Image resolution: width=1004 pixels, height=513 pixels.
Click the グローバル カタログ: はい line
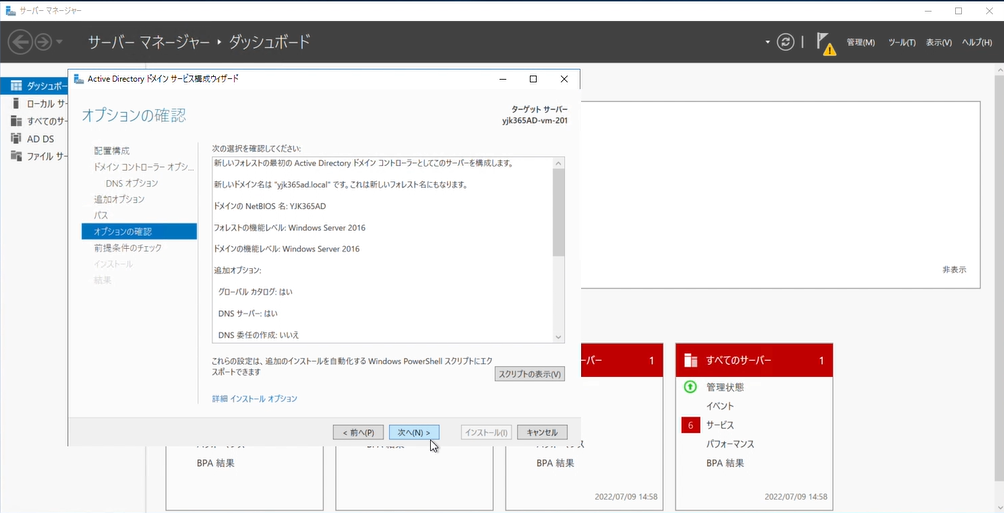[x=255, y=292]
